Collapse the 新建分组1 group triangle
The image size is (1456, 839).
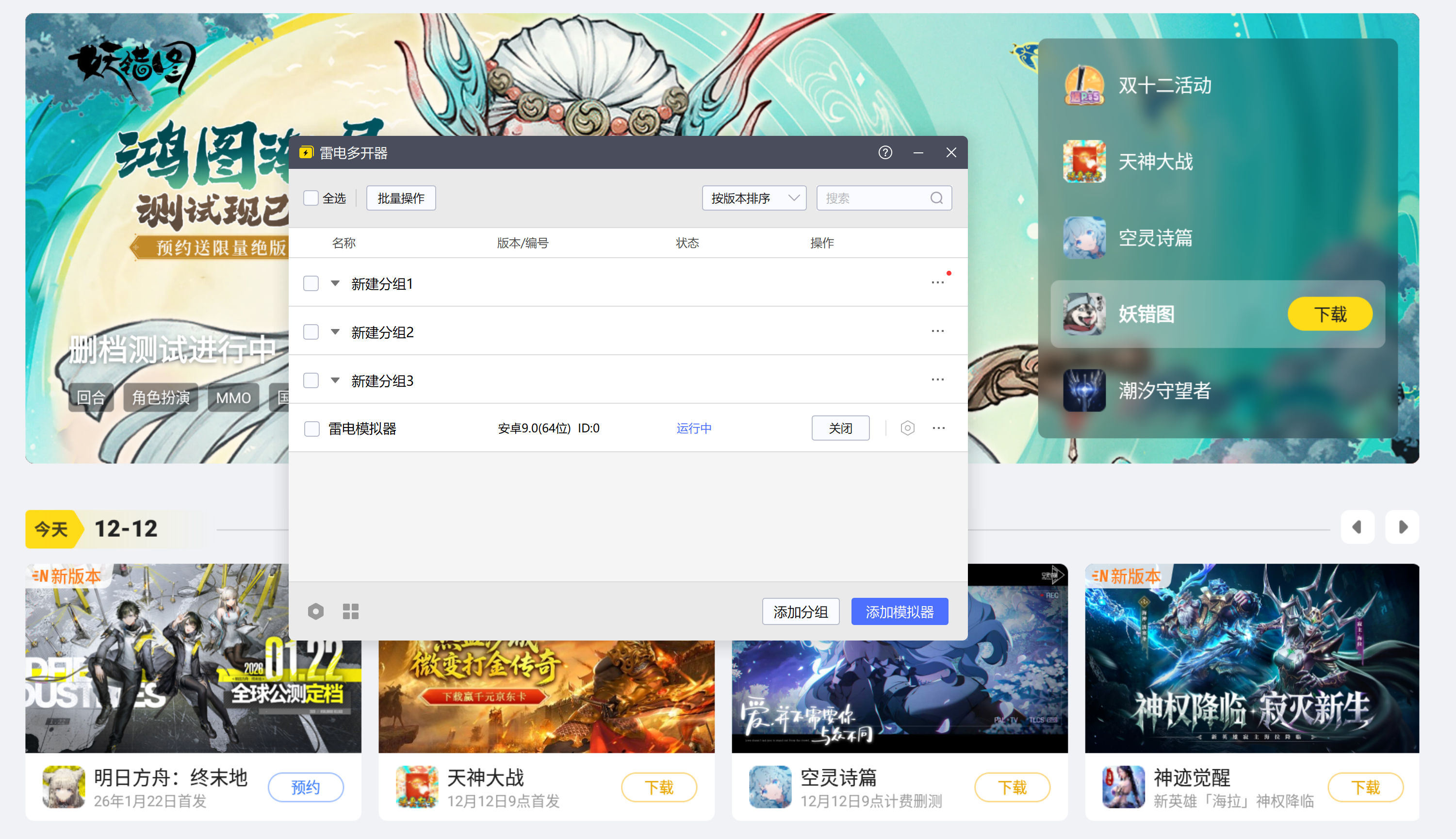click(335, 283)
